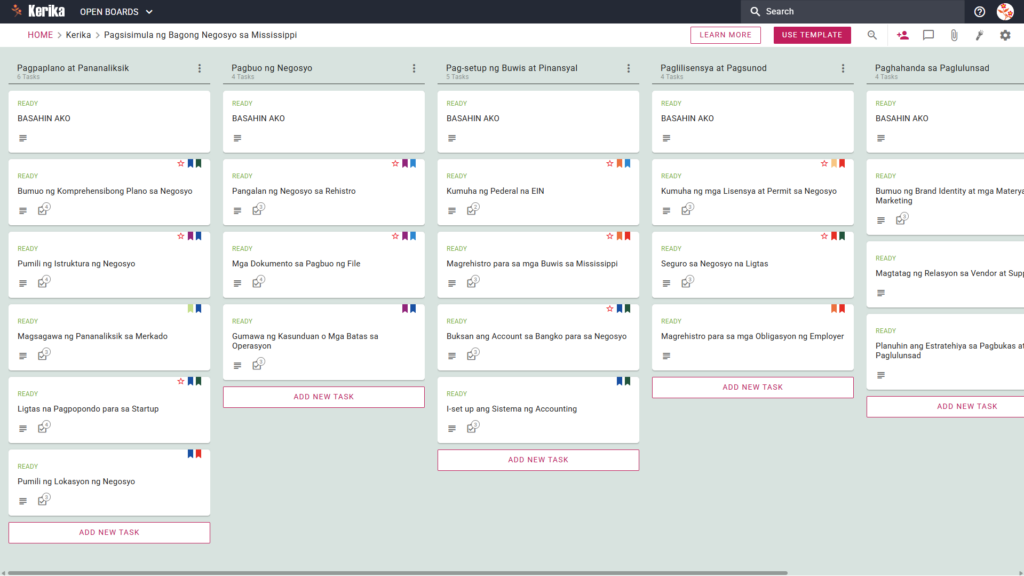Open the board team add-person icon
This screenshot has height=576, width=1024.
point(903,35)
